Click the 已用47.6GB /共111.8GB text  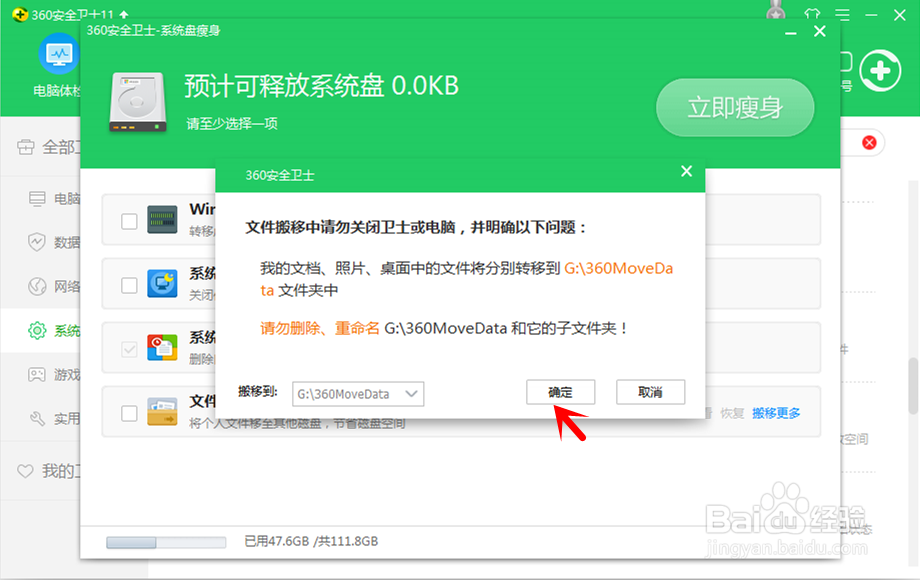(x=311, y=541)
